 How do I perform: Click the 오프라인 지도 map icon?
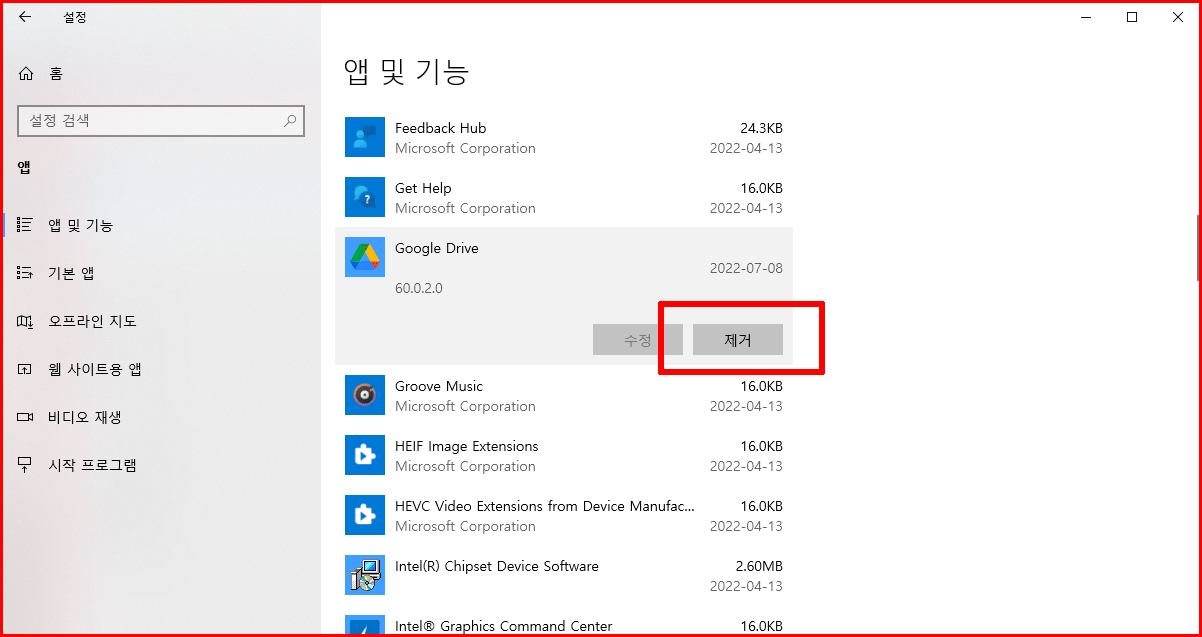pyautogui.click(x=26, y=321)
